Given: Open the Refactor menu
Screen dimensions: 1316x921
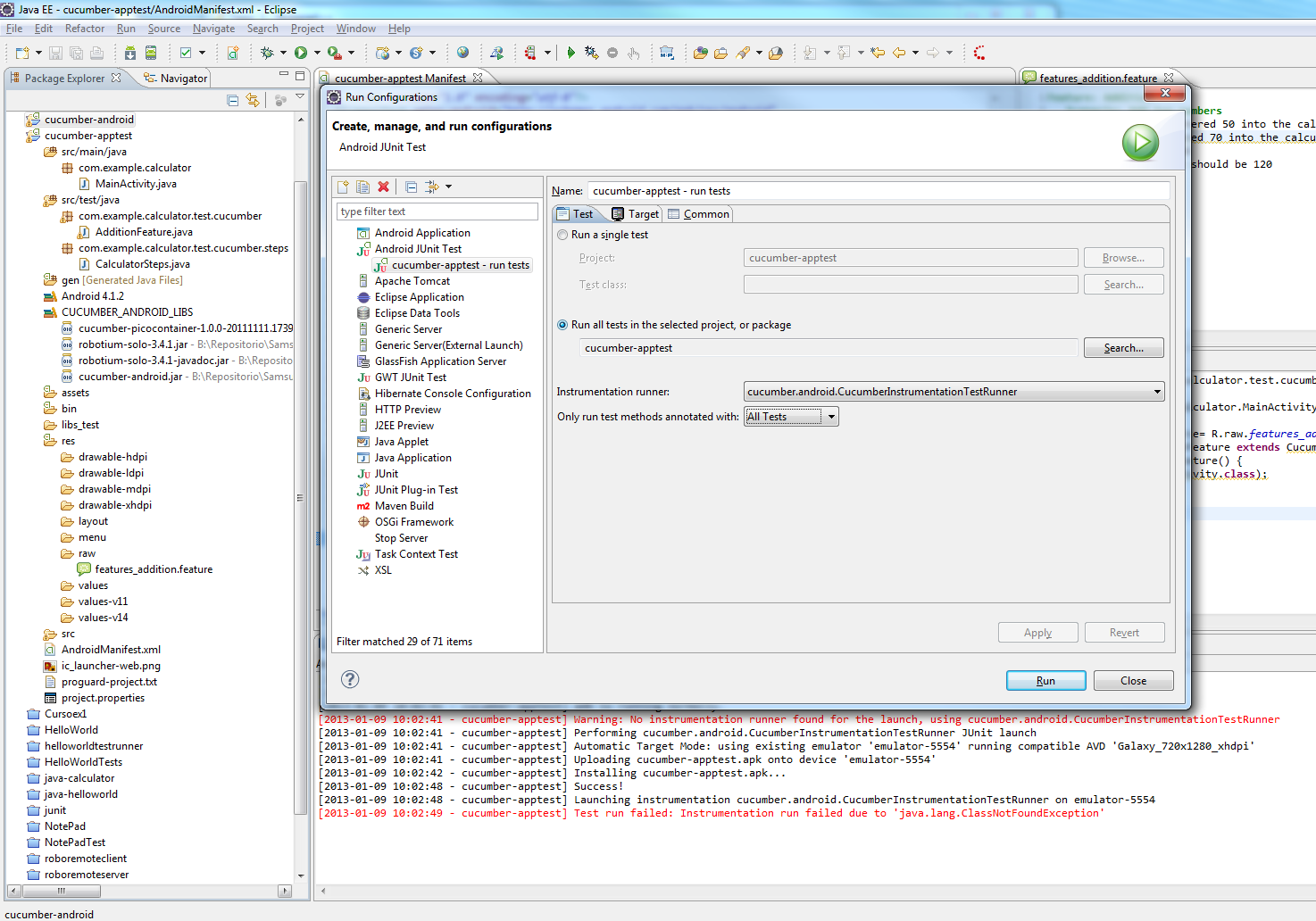Looking at the screenshot, I should point(85,29).
